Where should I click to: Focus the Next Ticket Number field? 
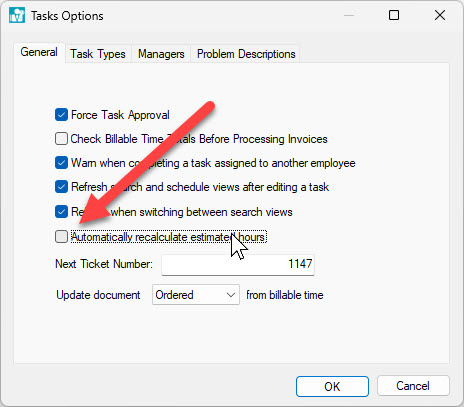click(x=238, y=265)
